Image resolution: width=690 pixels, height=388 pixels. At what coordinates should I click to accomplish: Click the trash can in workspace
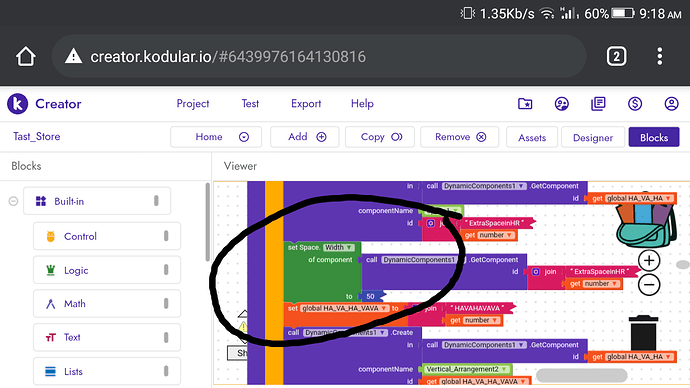pyautogui.click(x=643, y=332)
